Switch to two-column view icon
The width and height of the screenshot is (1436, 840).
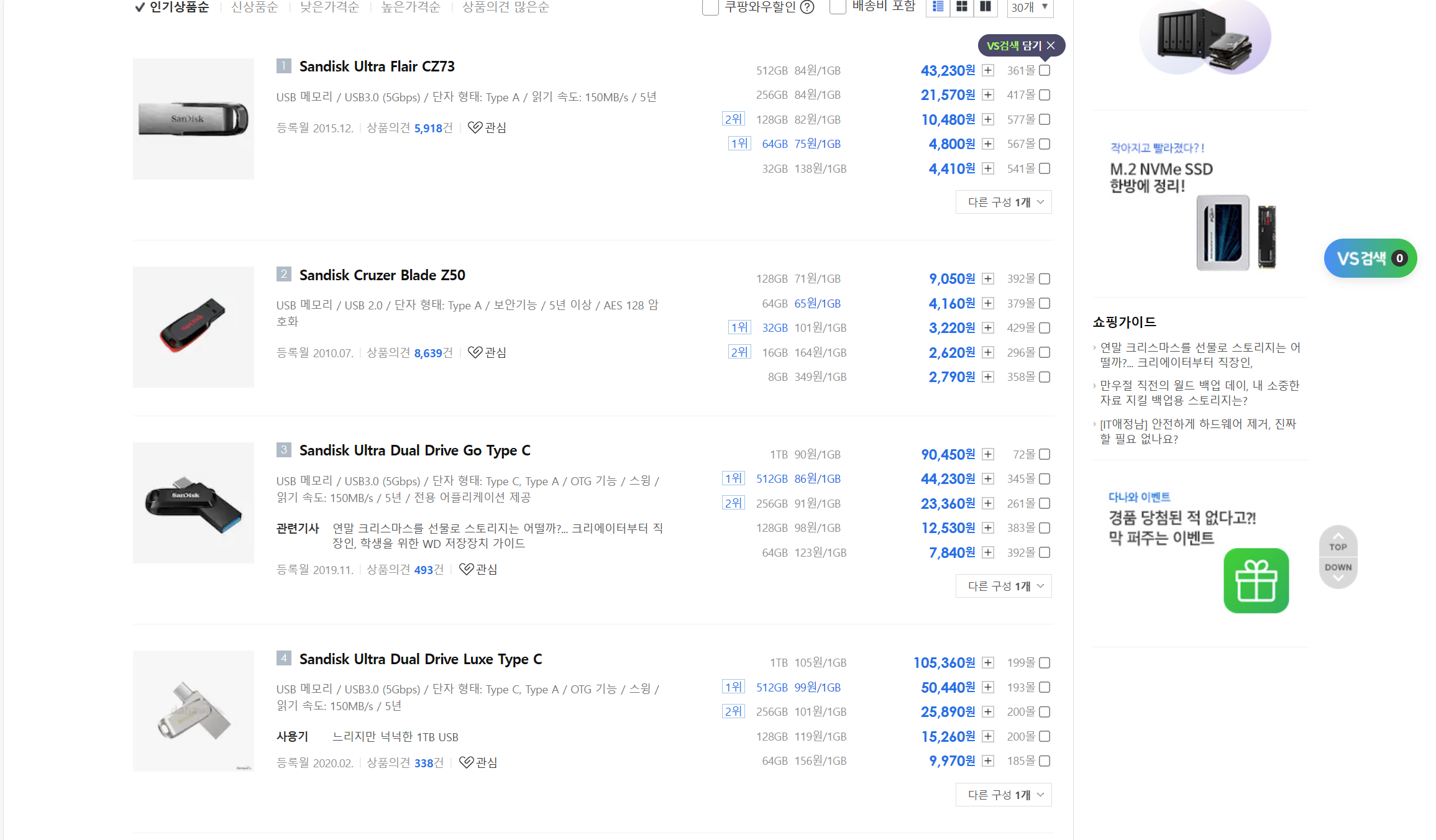(986, 7)
